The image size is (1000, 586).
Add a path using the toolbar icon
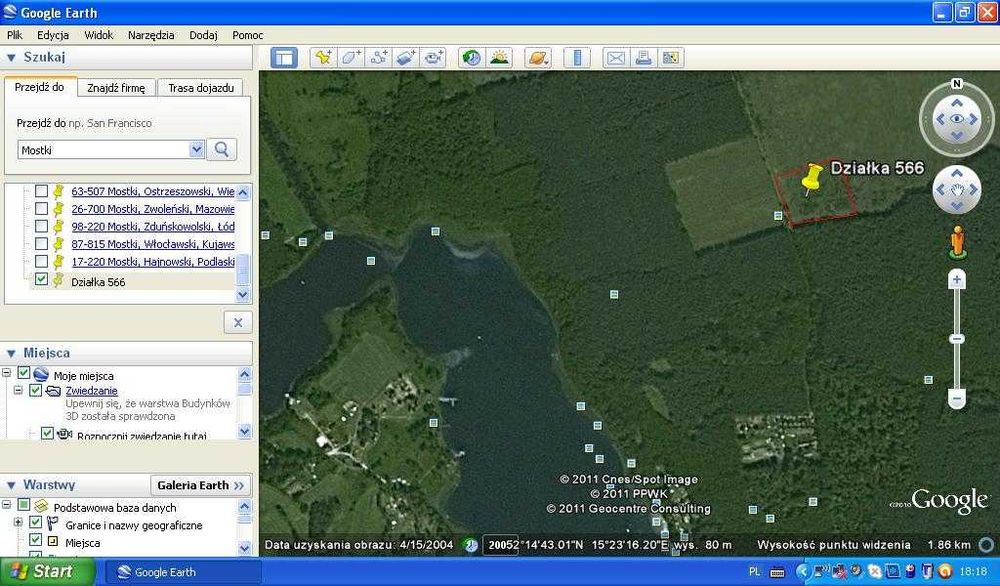[x=379, y=58]
